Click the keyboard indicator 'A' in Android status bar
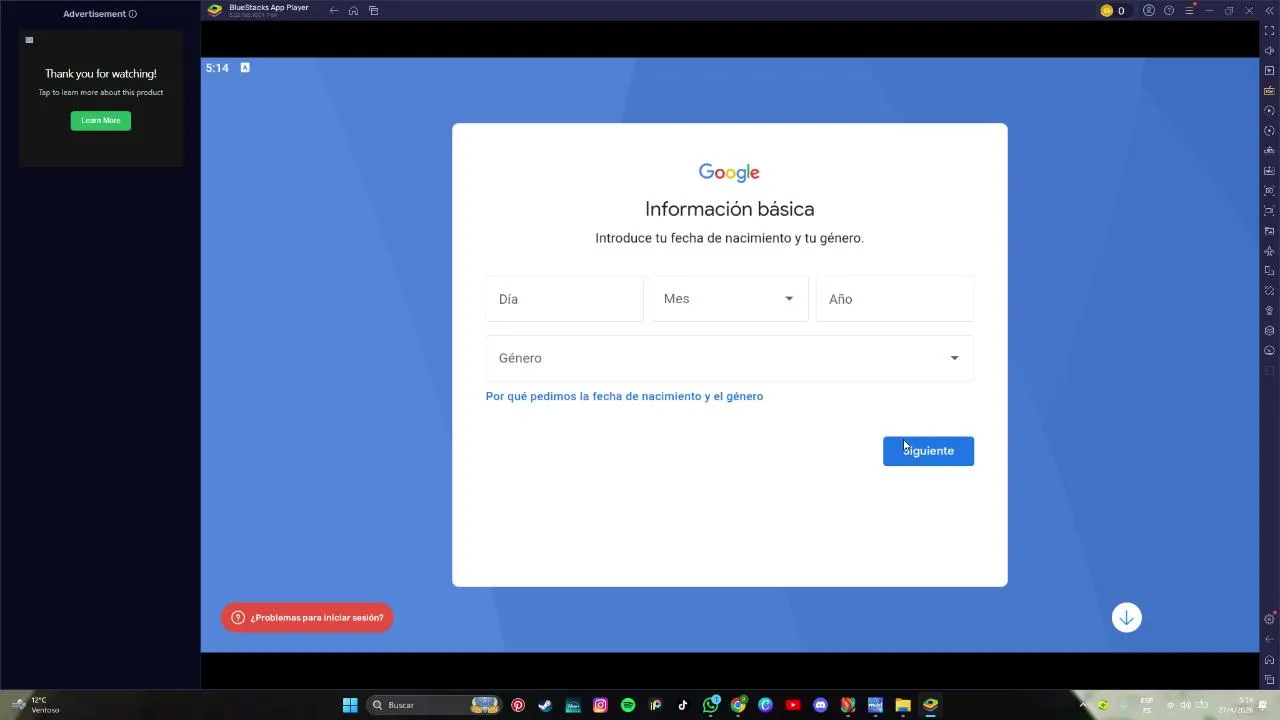Image resolution: width=1280 pixels, height=720 pixels. pyautogui.click(x=245, y=68)
